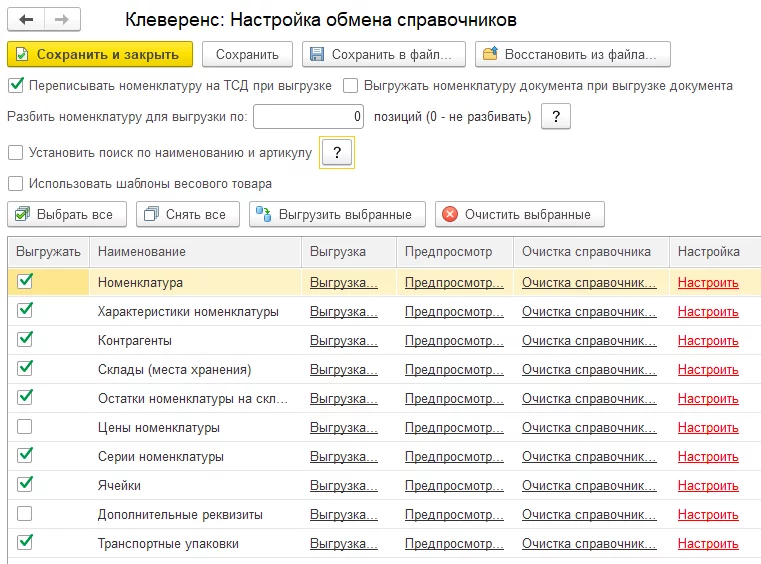Enable 'Использовать шаблоны весового товара' checkbox

coord(16,183)
